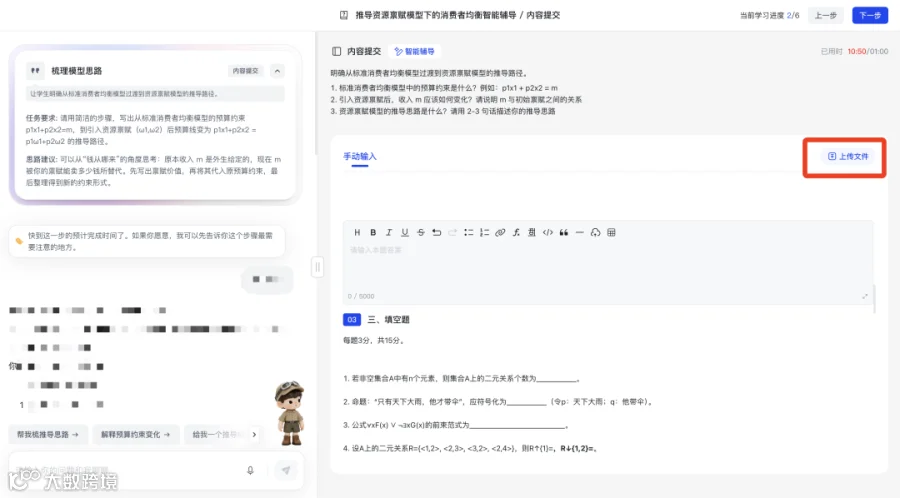Click question 2 about 只有天下大雨
The height and width of the screenshot is (498, 900).
coord(498,402)
